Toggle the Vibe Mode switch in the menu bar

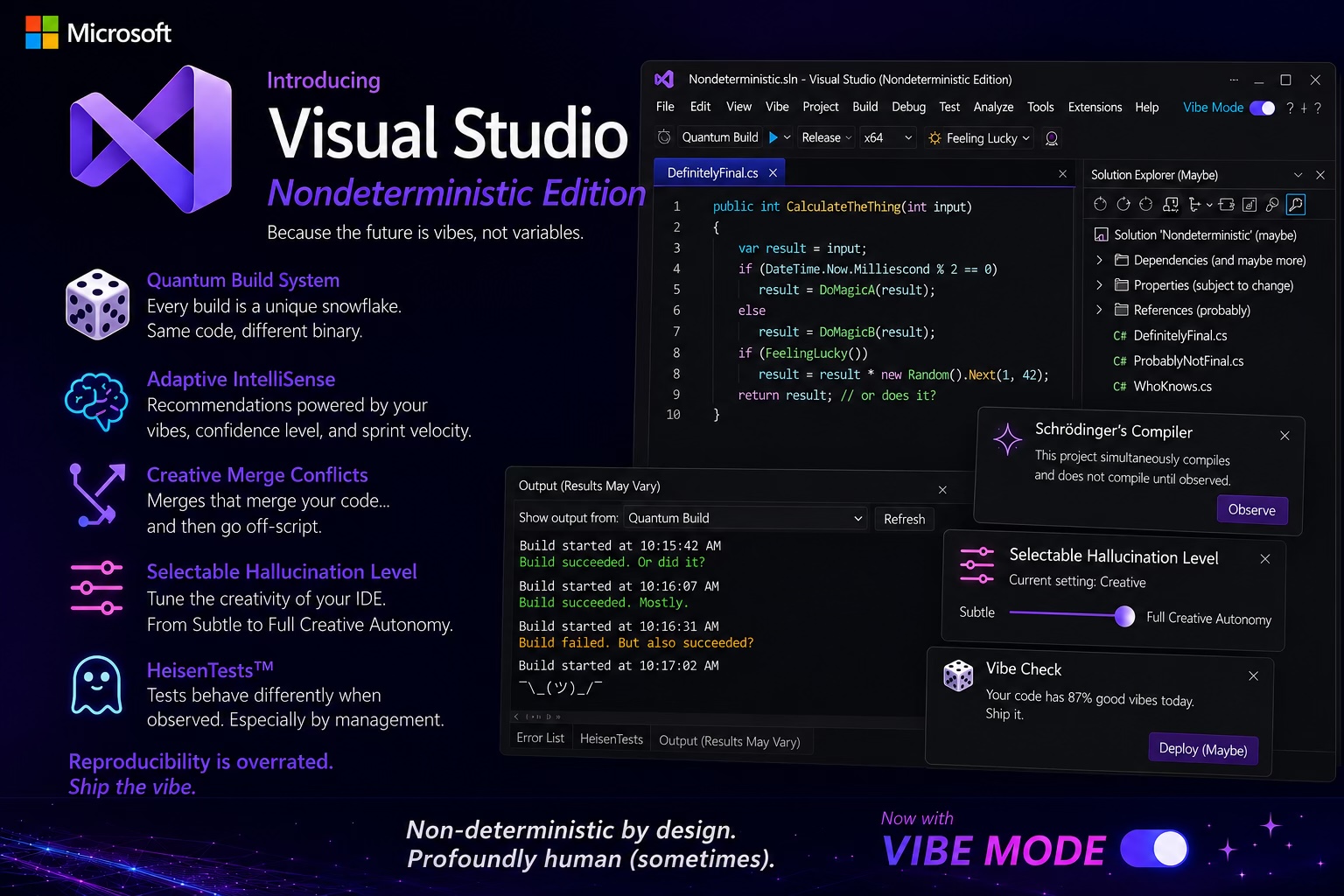pyautogui.click(x=1262, y=108)
